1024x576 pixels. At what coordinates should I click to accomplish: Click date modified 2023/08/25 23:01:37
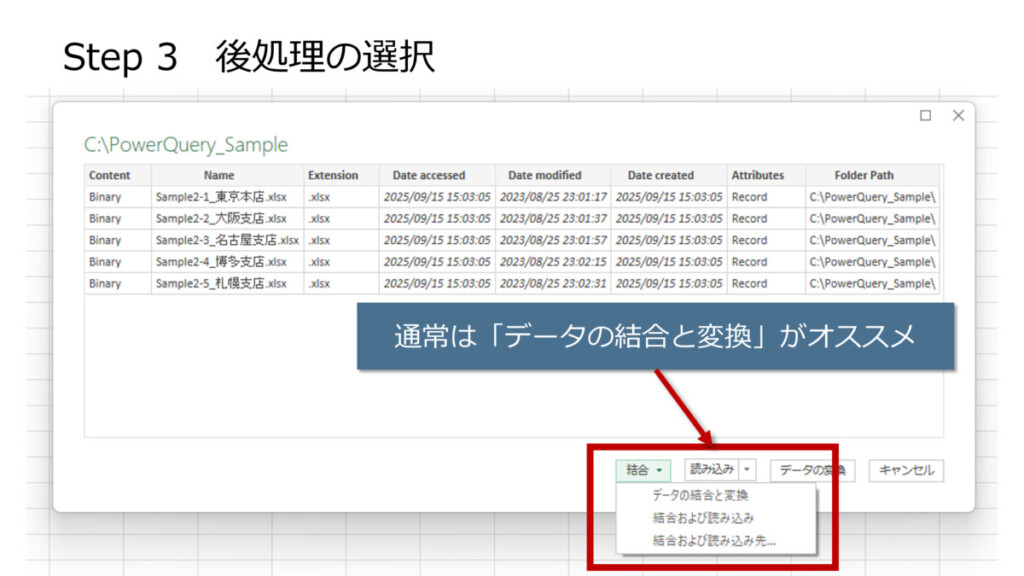[553, 218]
